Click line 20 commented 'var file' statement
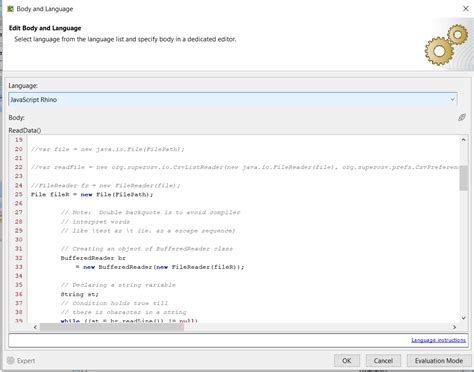This screenshot has height=372, width=474. [x=107, y=149]
